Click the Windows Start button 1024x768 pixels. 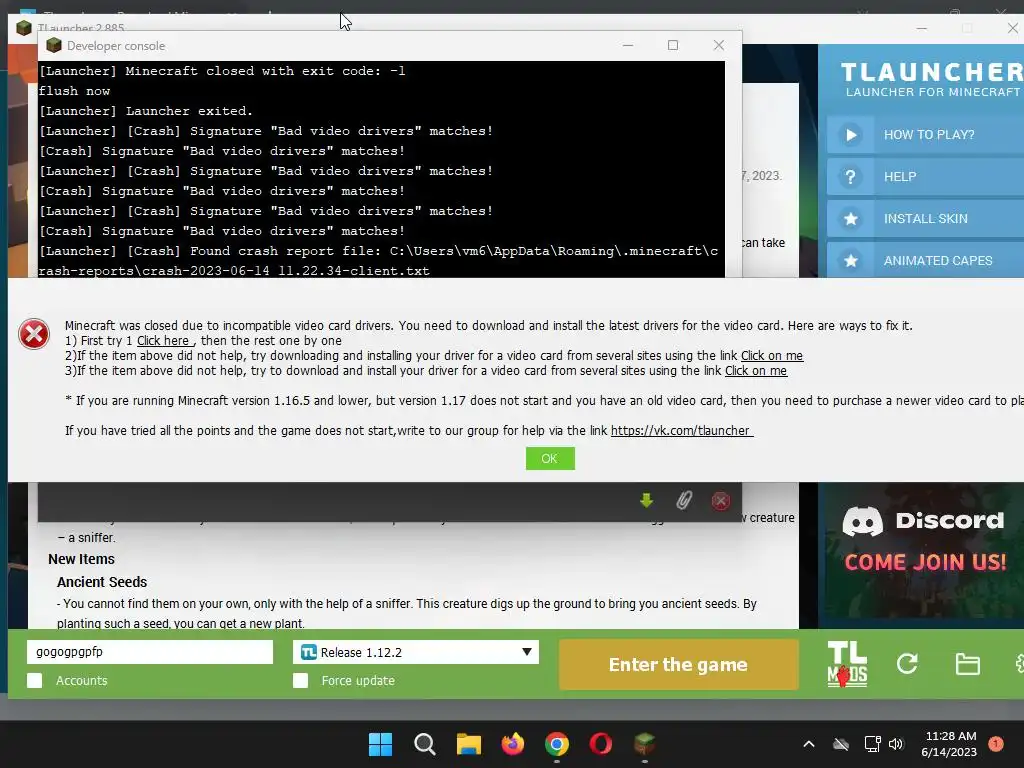[x=380, y=744]
